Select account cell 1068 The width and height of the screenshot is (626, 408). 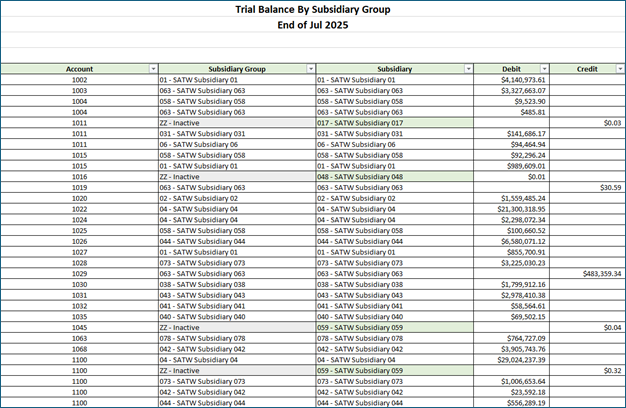(x=79, y=349)
